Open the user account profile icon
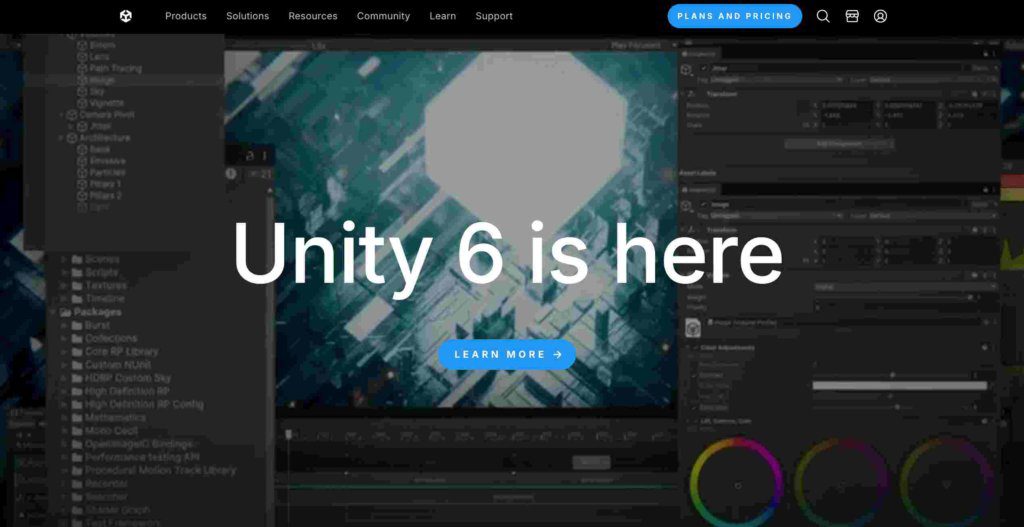1024x527 pixels. 880,16
